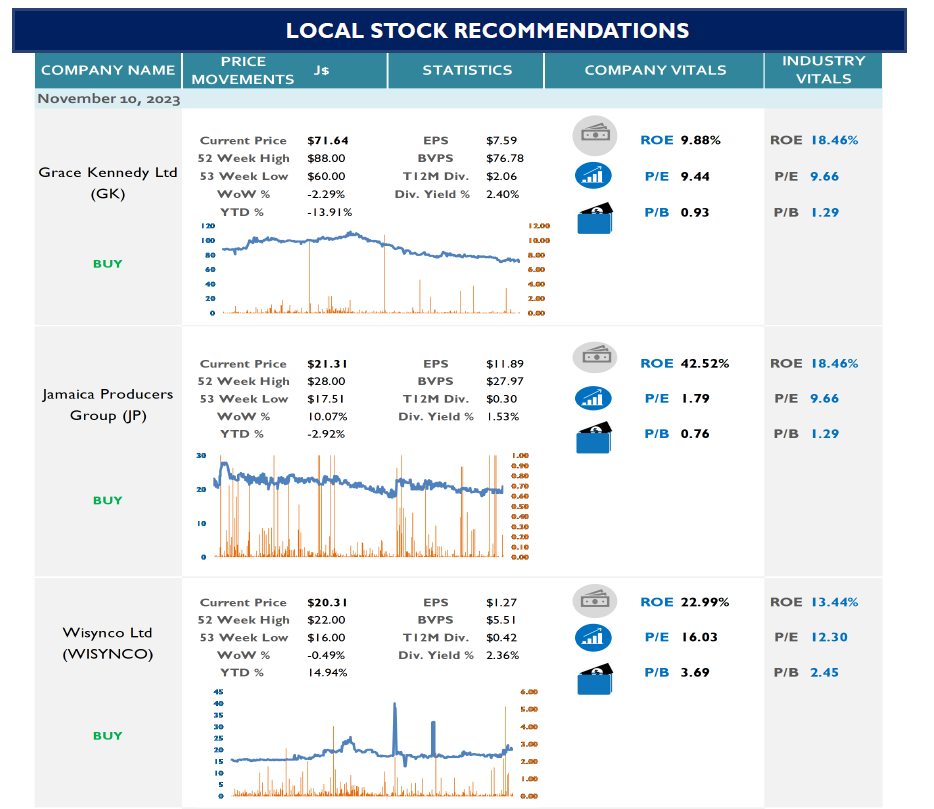Click the INDUSTRY VITALS column header
This screenshot has width=934, height=809.
823,70
